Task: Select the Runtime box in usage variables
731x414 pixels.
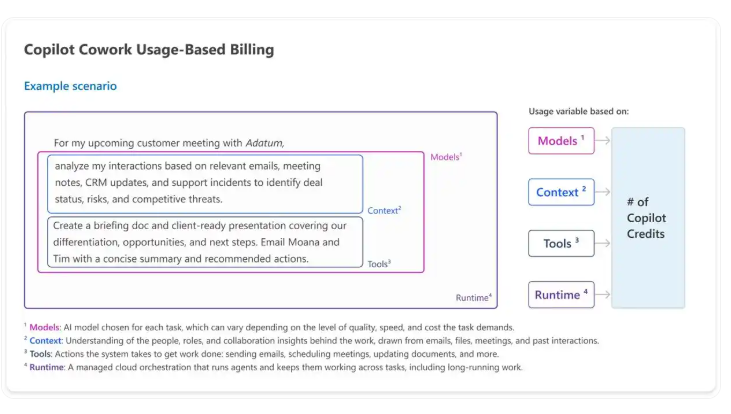Action: pyautogui.click(x=561, y=294)
